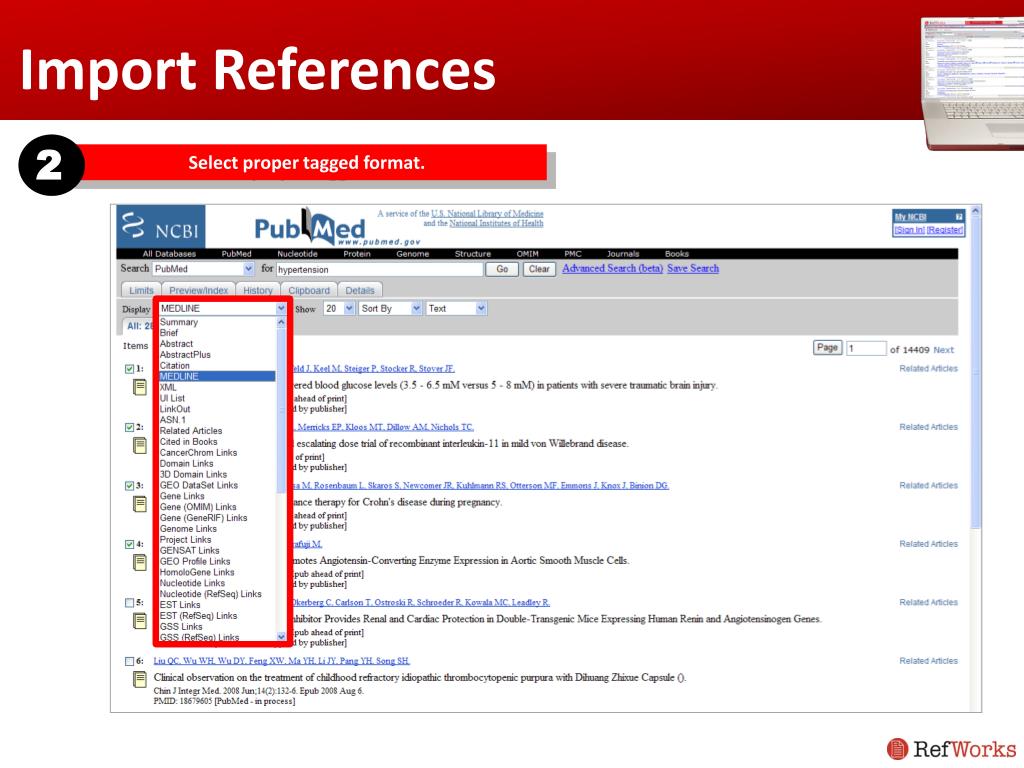Image resolution: width=1024 pixels, height=768 pixels.
Task: Check result 5 checkbox
Action: click(129, 603)
